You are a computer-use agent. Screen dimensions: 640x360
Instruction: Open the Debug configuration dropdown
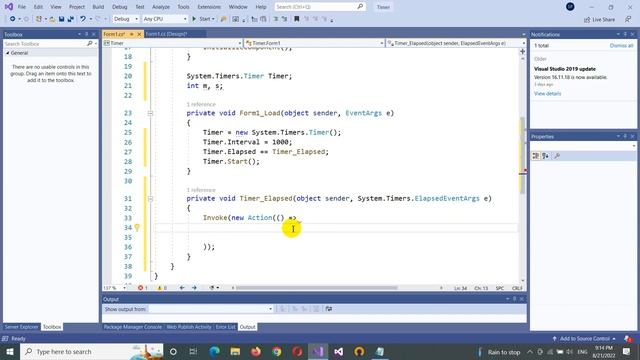tap(126, 19)
